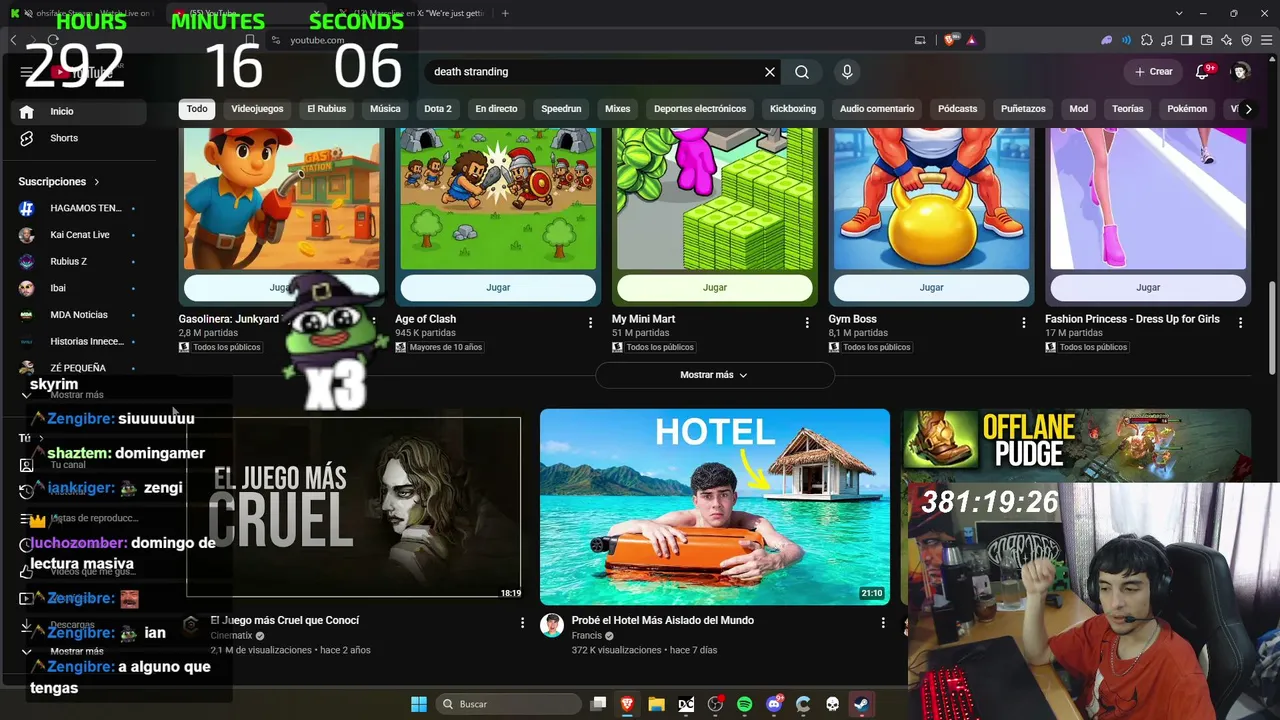This screenshot has height=720, width=1280.
Task: Select the Pokémon filter chip
Action: click(1187, 109)
